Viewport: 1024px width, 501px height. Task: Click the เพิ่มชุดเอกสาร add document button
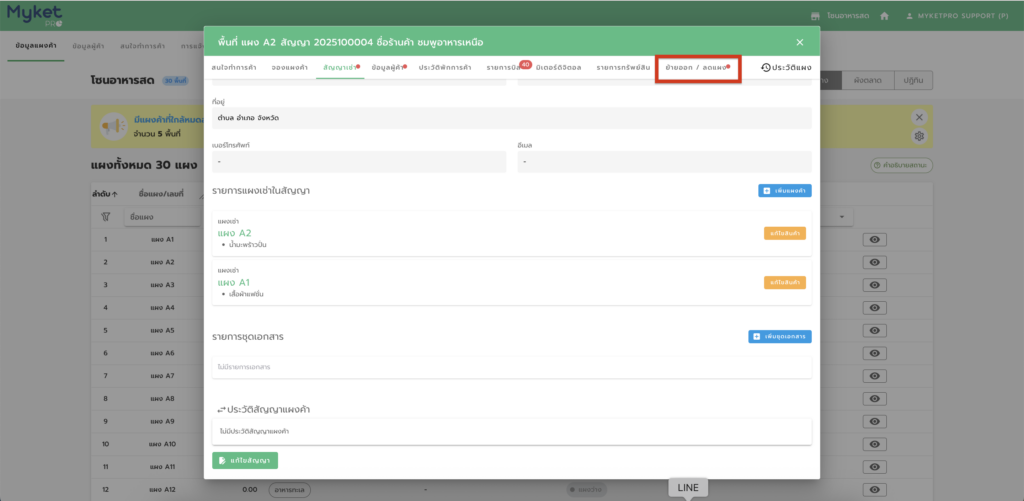779,337
